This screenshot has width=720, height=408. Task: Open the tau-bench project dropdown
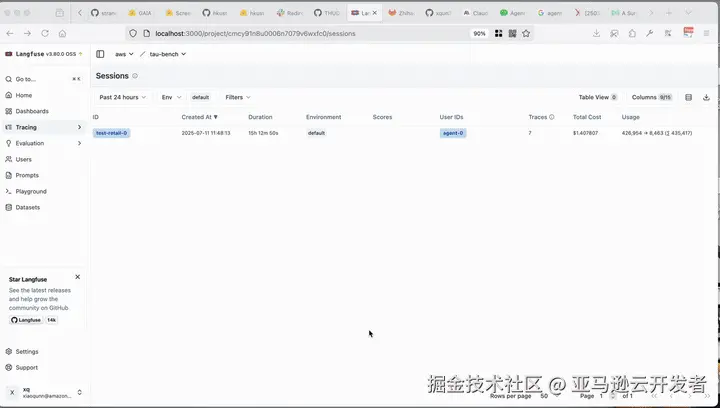(x=168, y=54)
